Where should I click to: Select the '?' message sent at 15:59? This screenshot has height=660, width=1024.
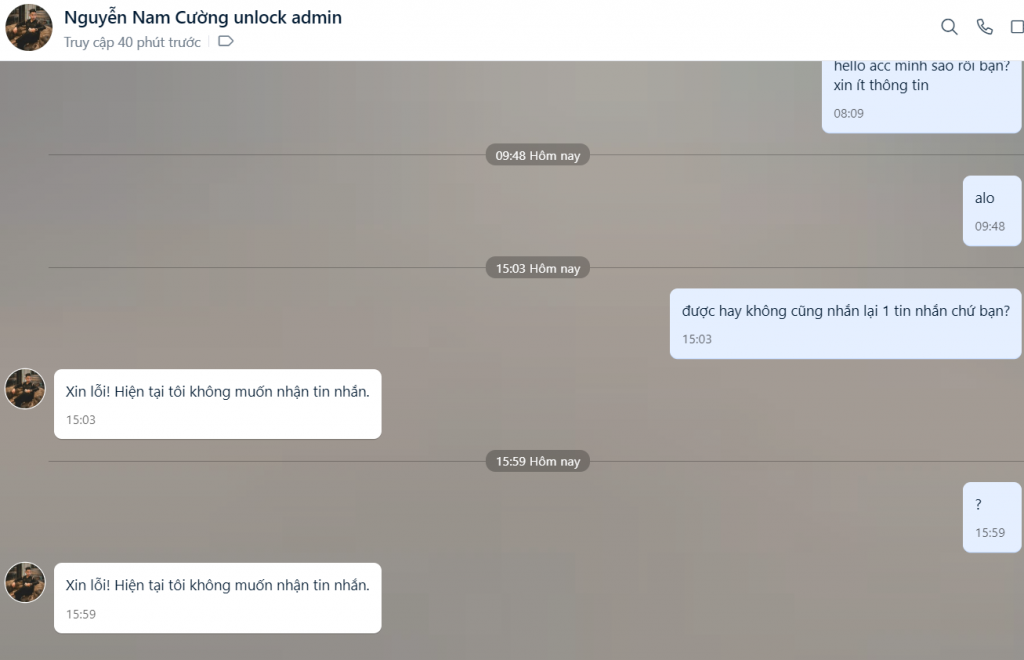(x=991, y=517)
